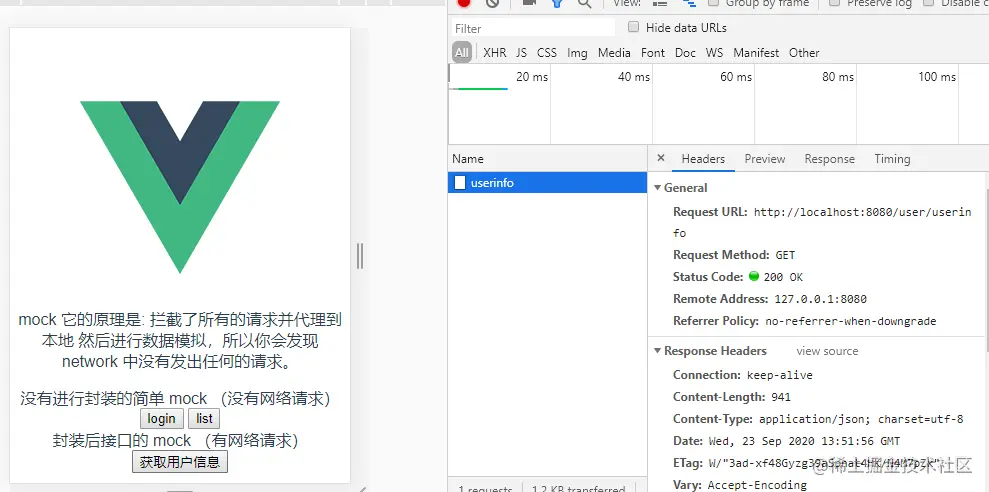Click the Content-Length 941 value
Screen dimensions: 989x492
[x=780, y=397]
